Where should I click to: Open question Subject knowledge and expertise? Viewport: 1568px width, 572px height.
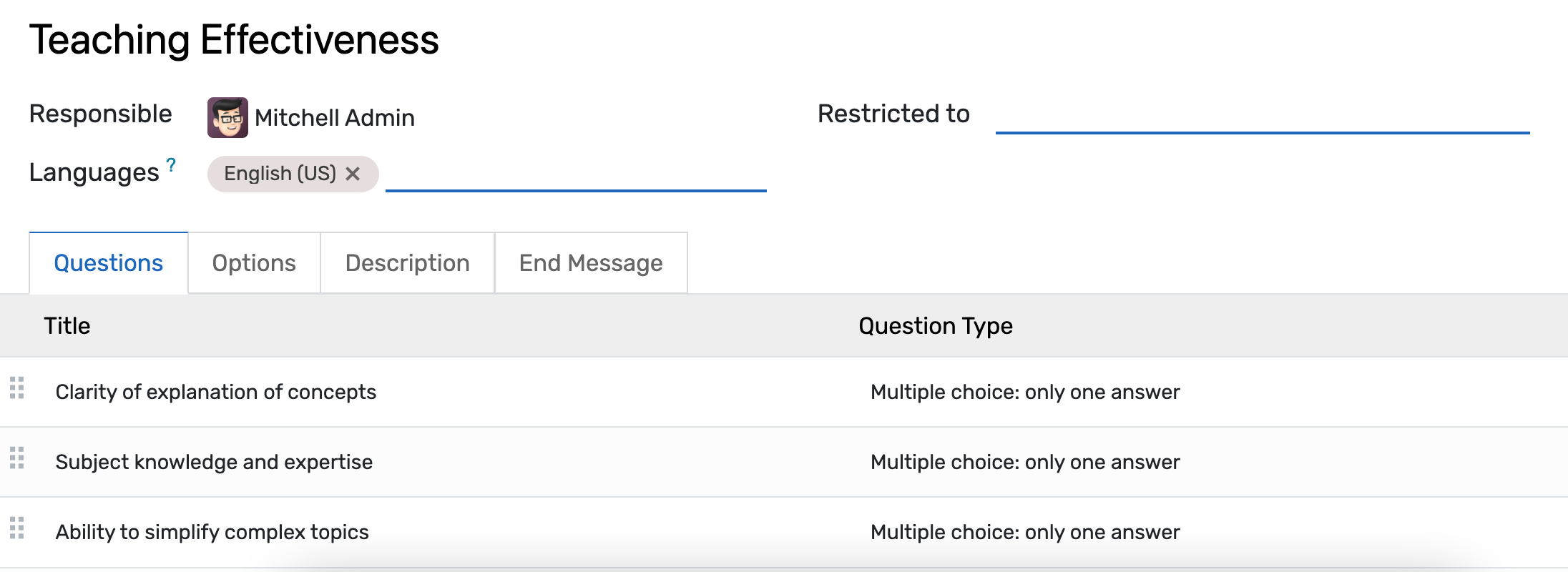(214, 462)
